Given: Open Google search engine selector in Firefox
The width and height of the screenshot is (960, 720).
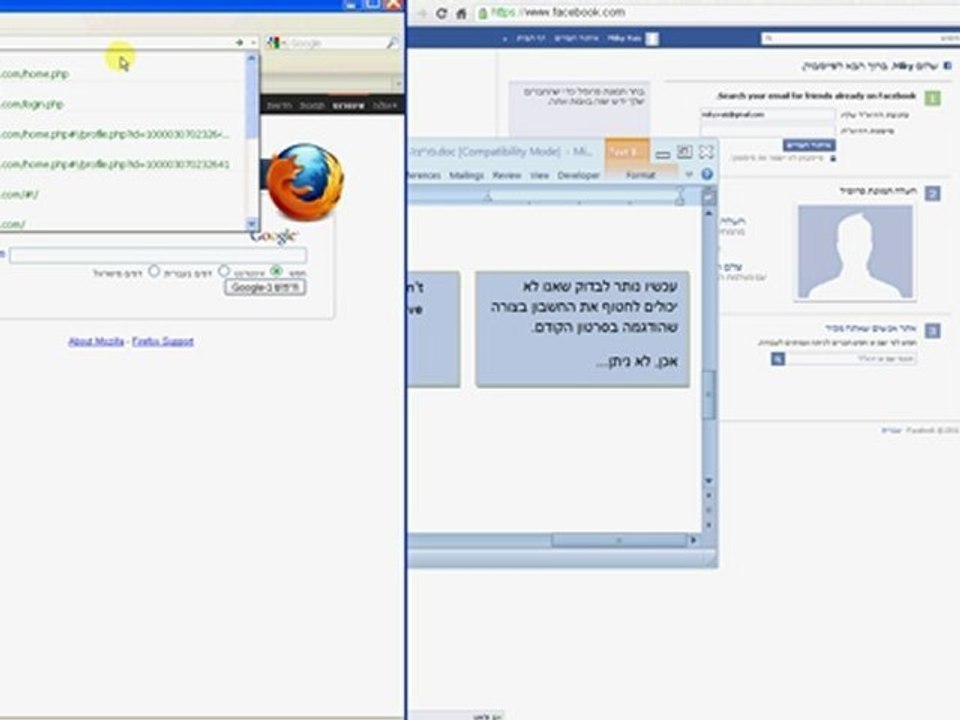Looking at the screenshot, I should tap(275, 42).
